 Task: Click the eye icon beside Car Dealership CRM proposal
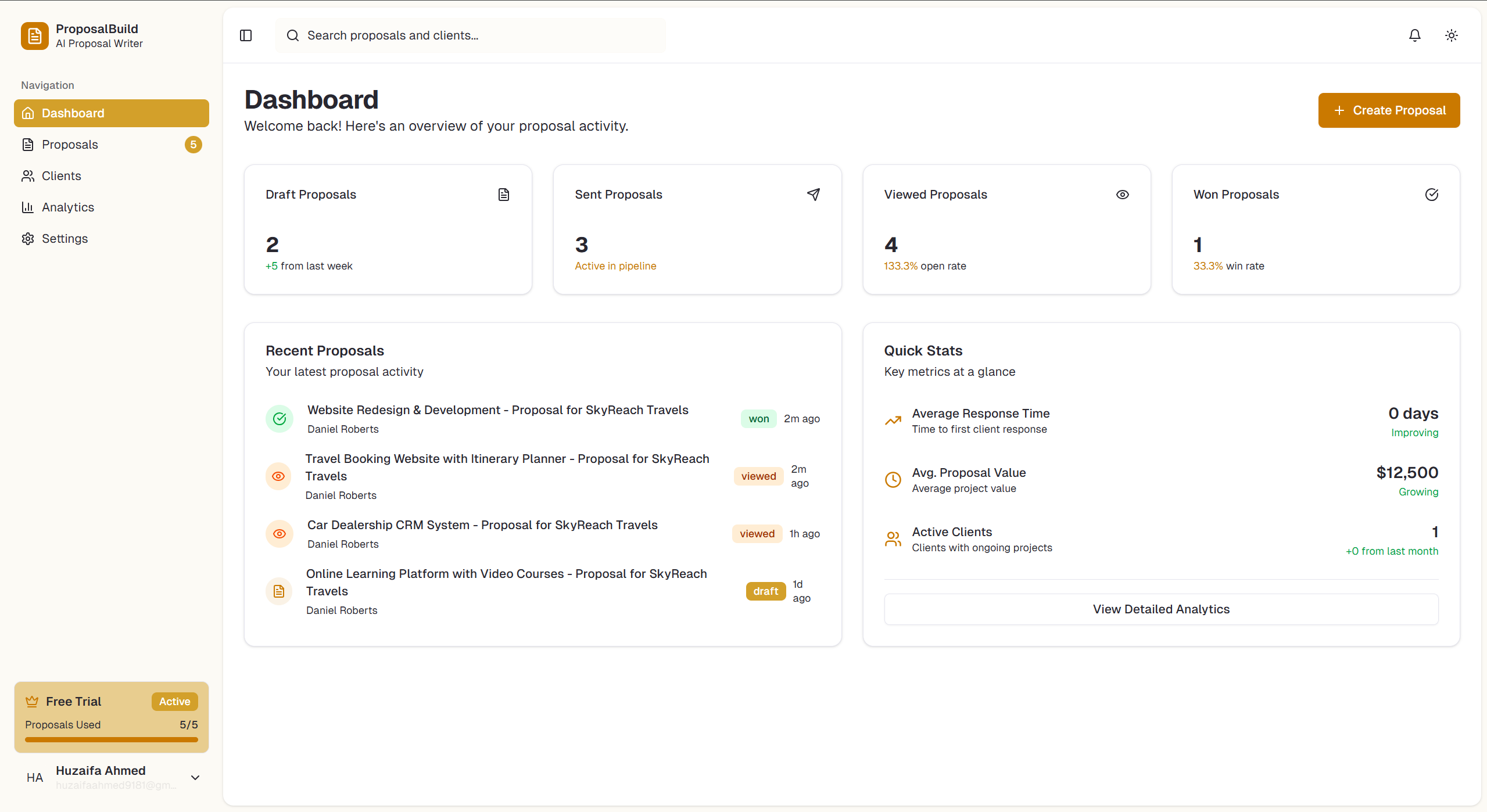coord(280,533)
